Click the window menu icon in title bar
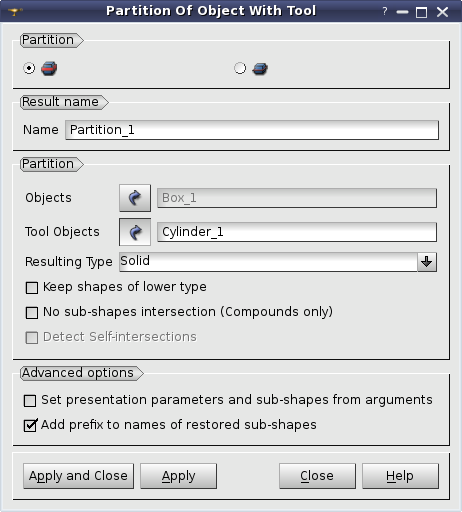This screenshot has height=512, width=462. coord(15,12)
